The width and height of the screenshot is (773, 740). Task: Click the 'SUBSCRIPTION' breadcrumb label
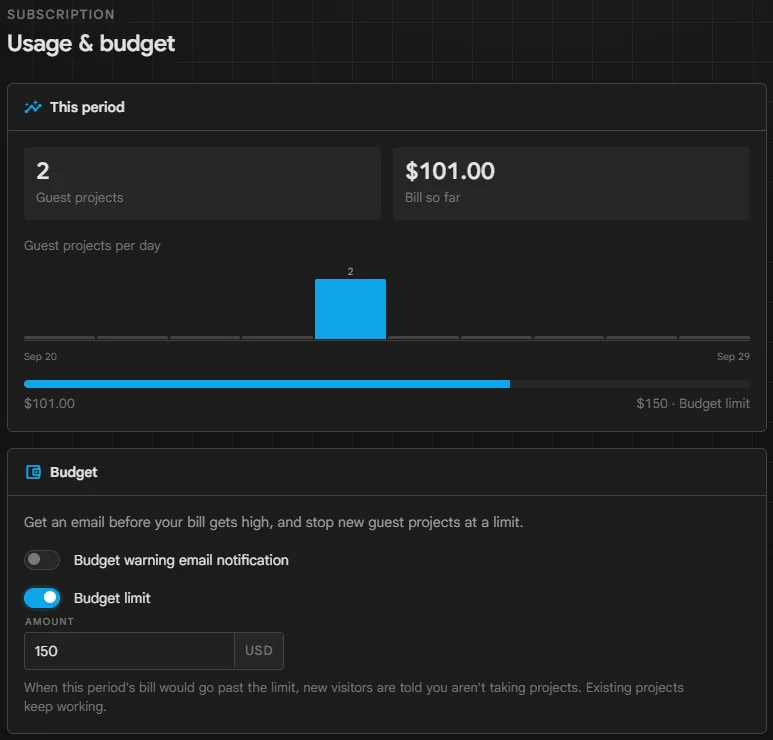pyautogui.click(x=61, y=14)
